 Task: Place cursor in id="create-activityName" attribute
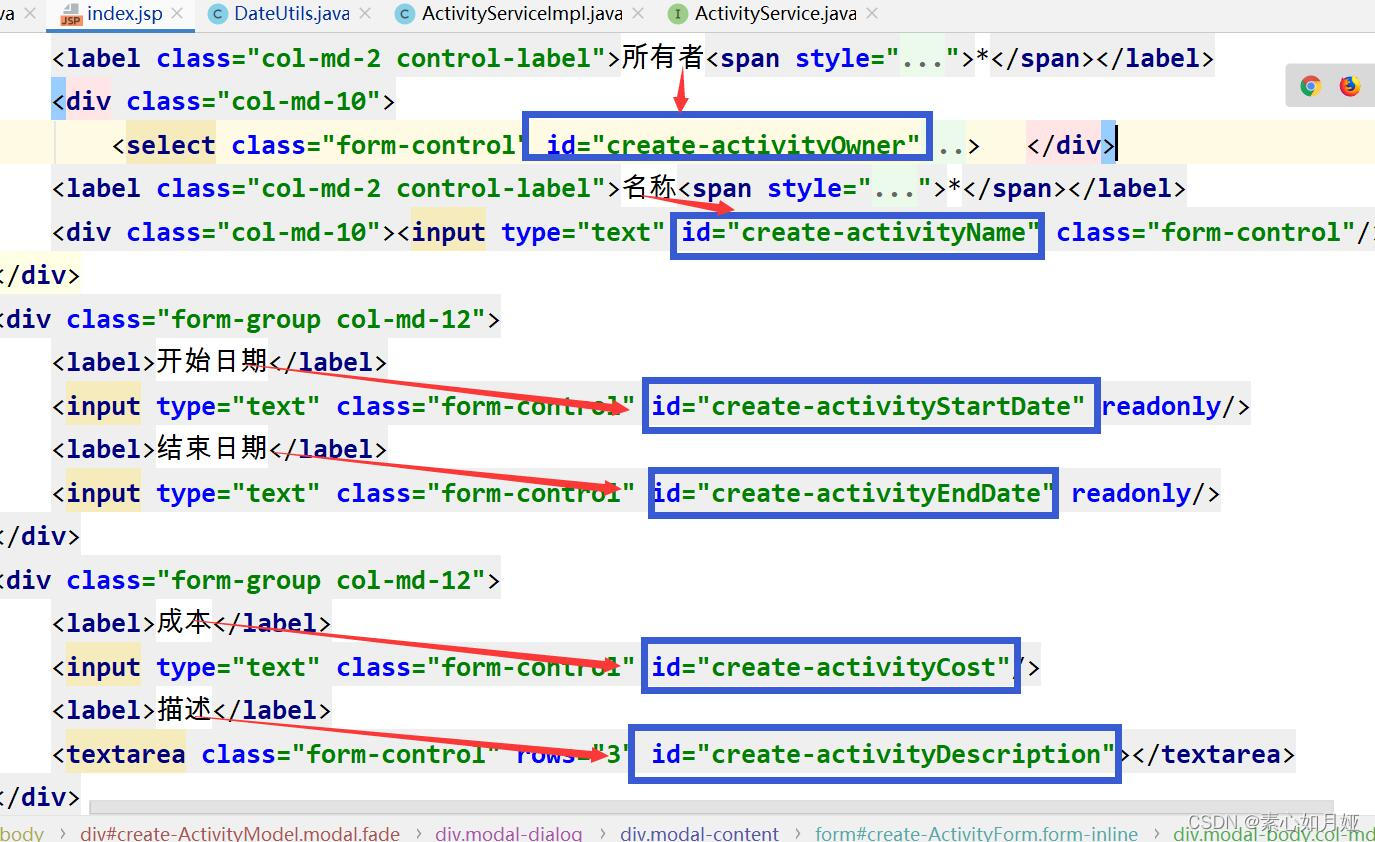click(x=861, y=233)
